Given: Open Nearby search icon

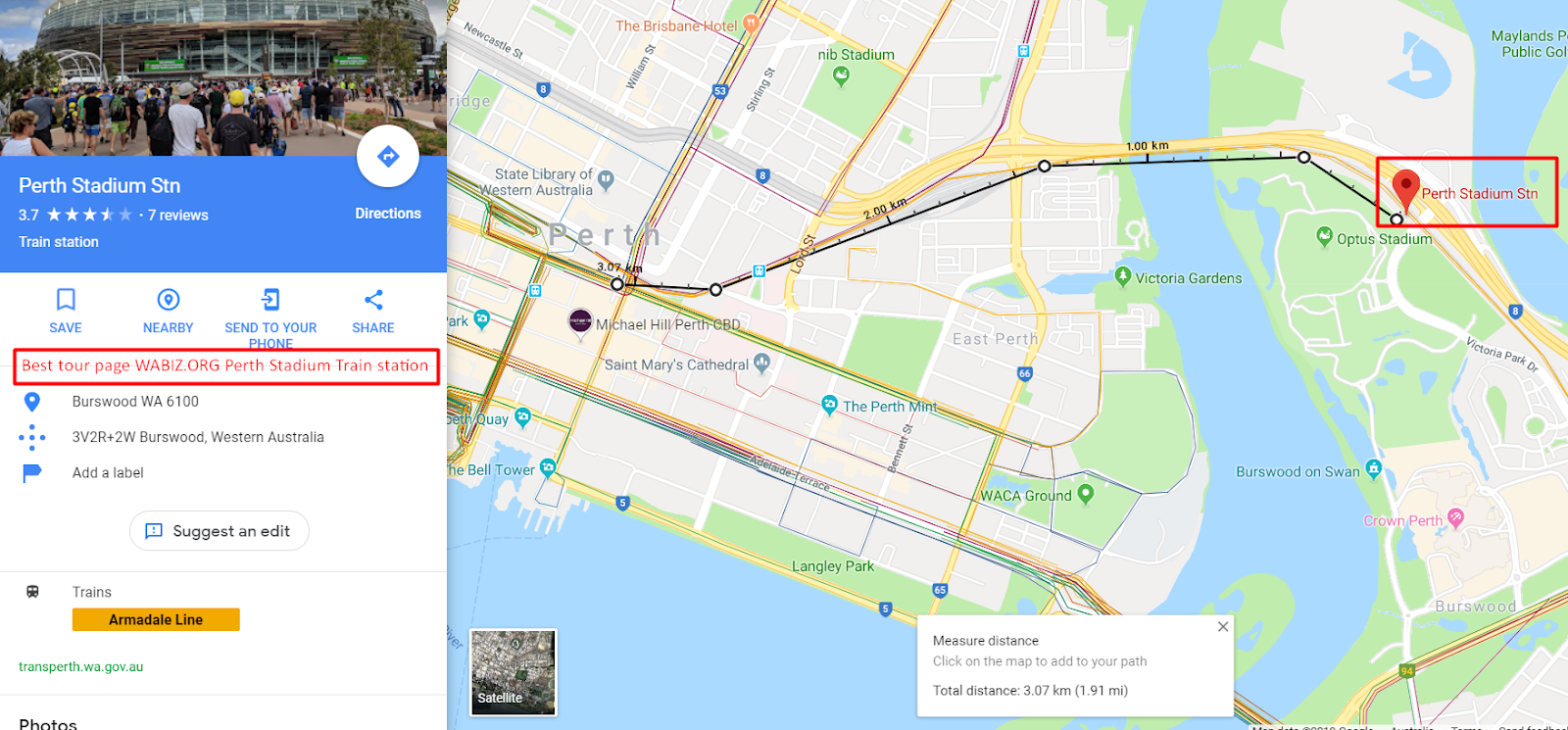Looking at the screenshot, I should click(x=169, y=299).
